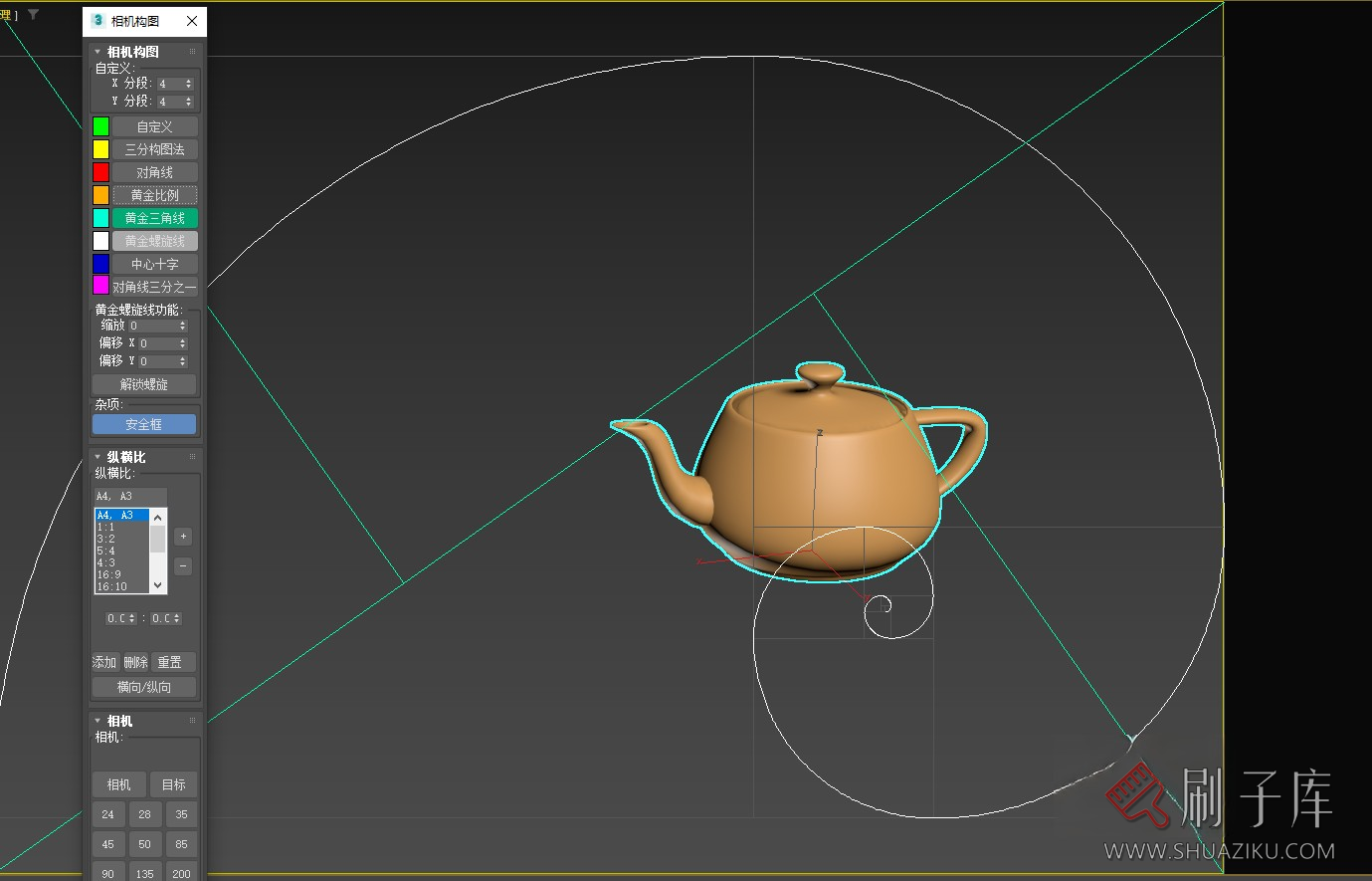1372x881 pixels.
Task: Click the 解锁螺旋 button
Action: 144,384
